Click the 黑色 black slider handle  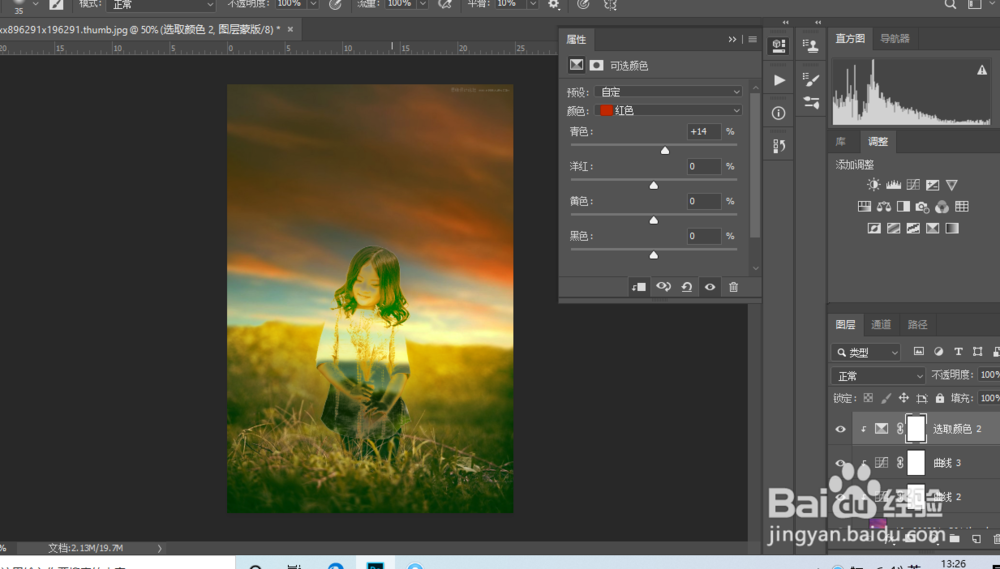pyautogui.click(x=653, y=255)
